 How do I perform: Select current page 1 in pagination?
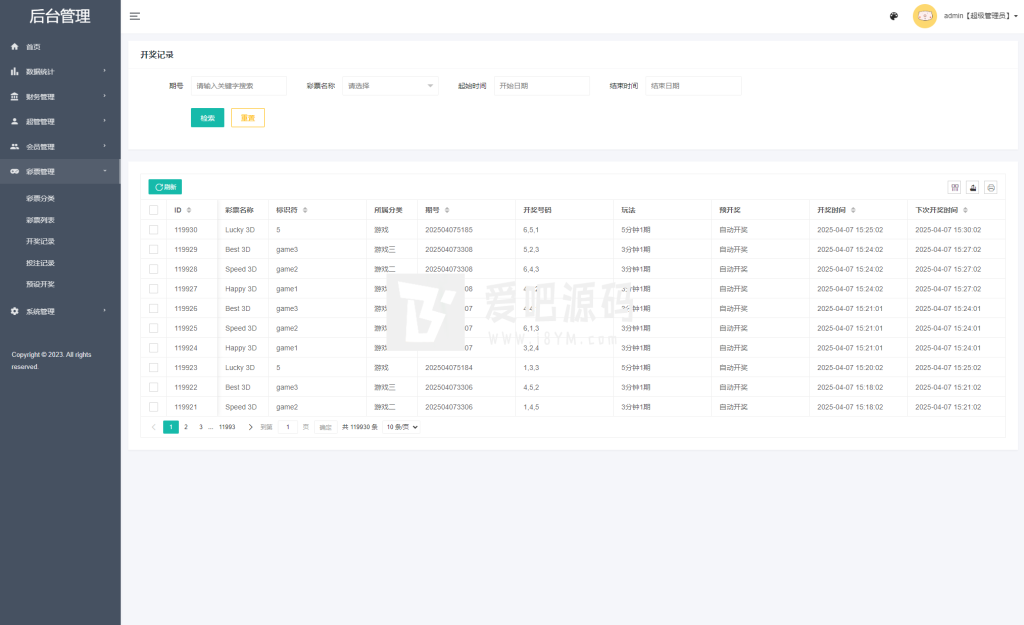171,427
